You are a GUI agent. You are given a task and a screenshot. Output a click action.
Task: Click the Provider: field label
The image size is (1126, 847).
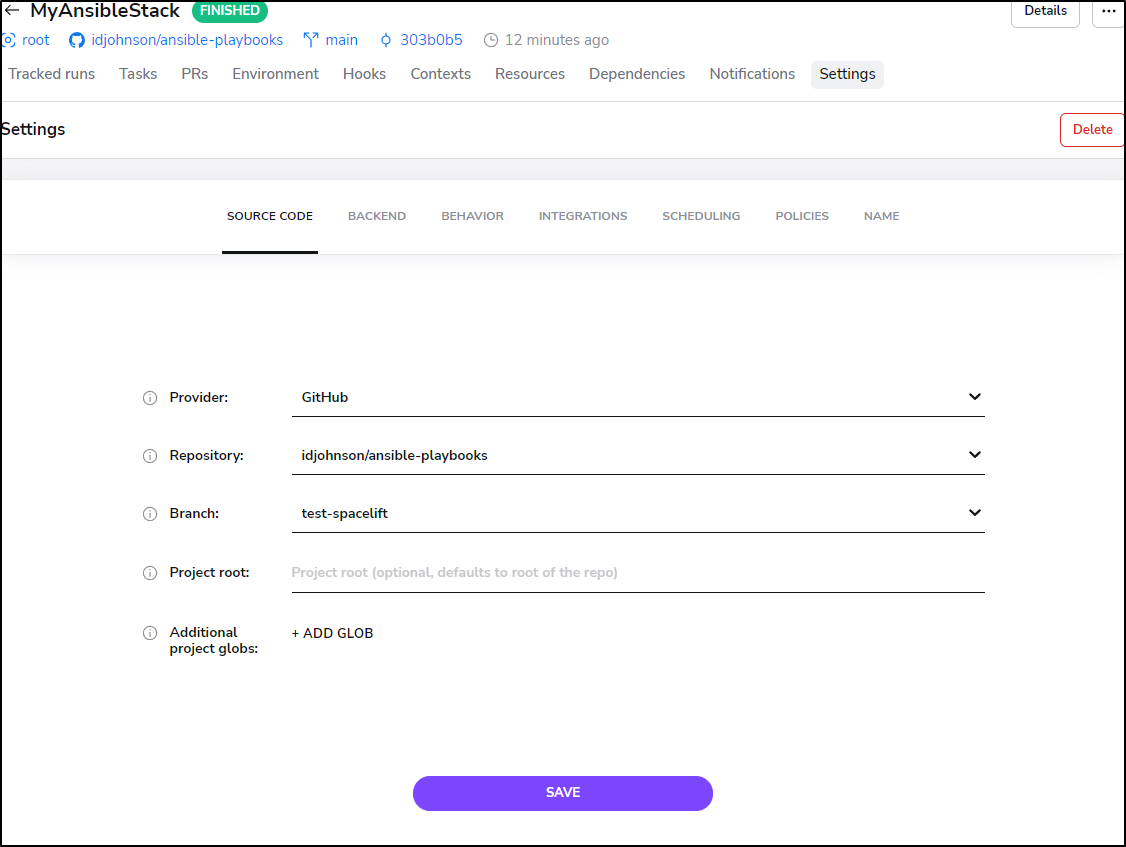(x=199, y=397)
